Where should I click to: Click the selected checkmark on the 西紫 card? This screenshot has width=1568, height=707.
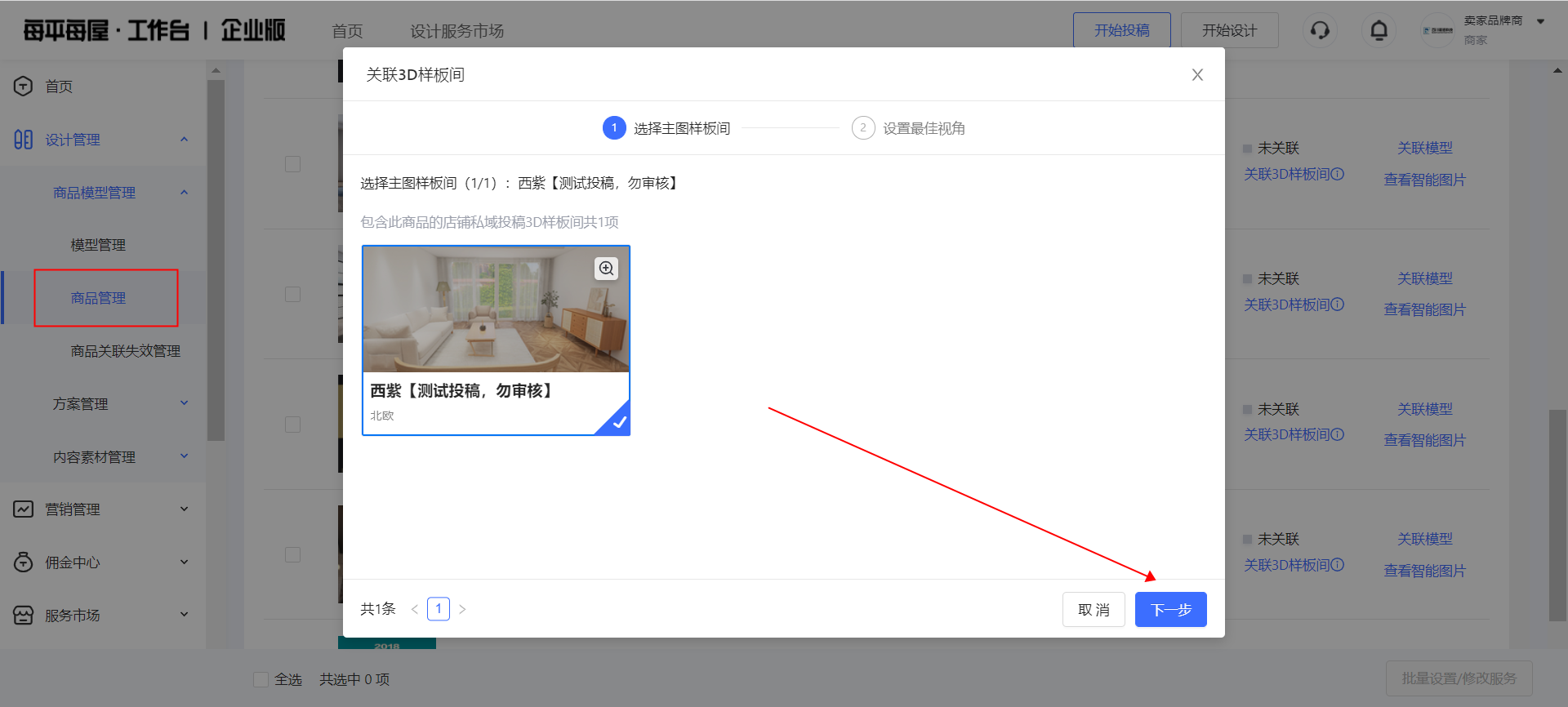coord(617,422)
